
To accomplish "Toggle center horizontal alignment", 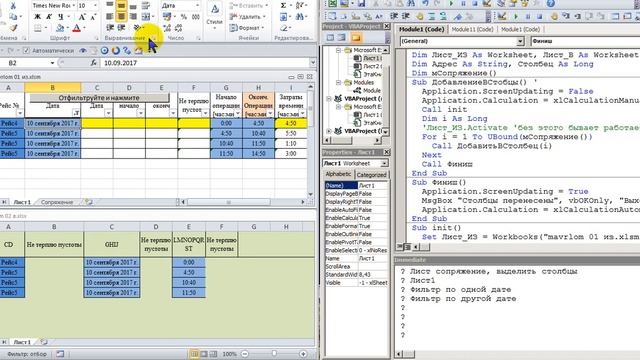I will pos(121,17).
